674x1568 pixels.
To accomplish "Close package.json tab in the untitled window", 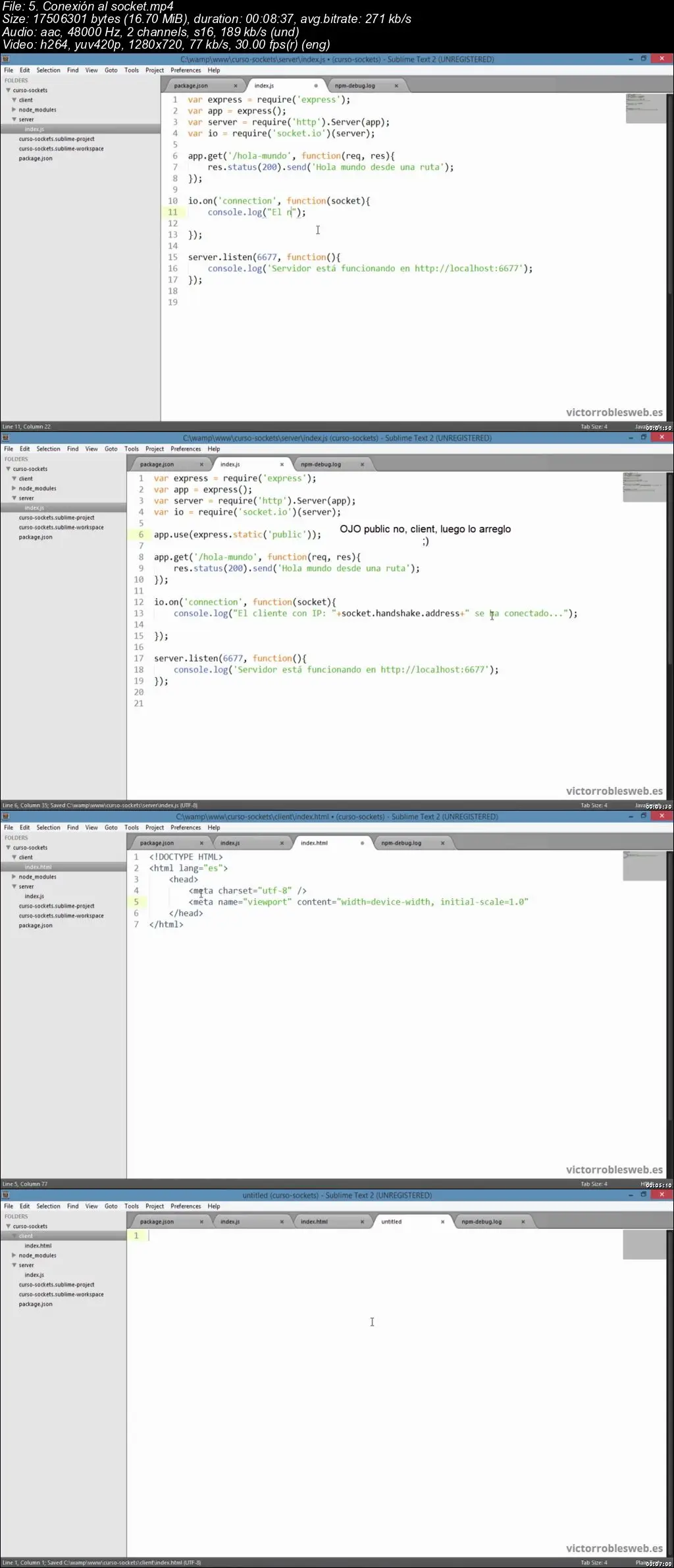I will 201,1222.
